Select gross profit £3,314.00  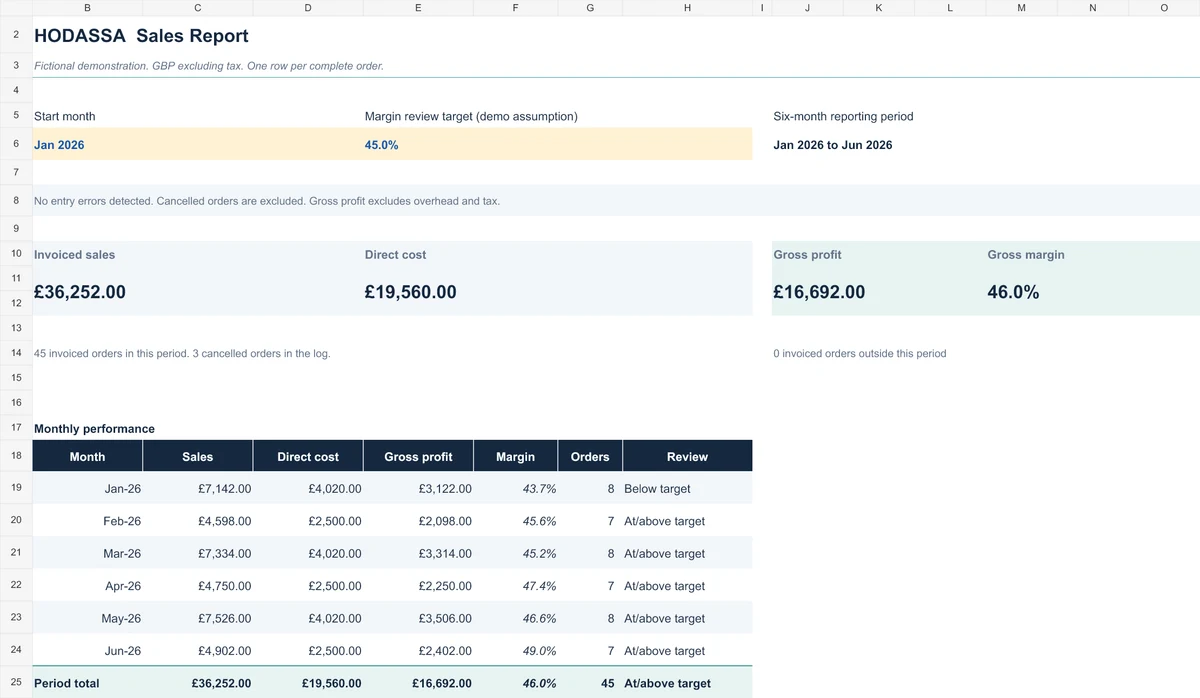click(418, 553)
